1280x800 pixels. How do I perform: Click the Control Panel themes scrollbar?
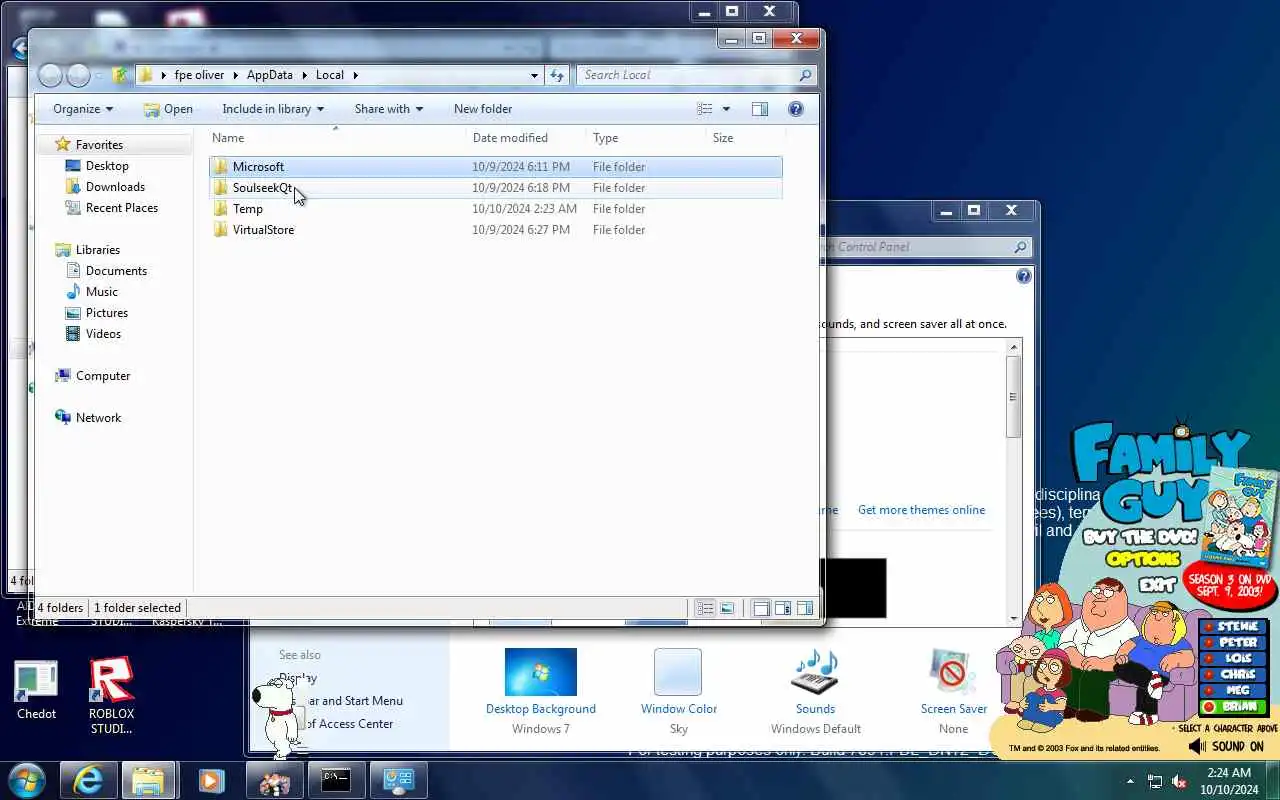point(1013,397)
